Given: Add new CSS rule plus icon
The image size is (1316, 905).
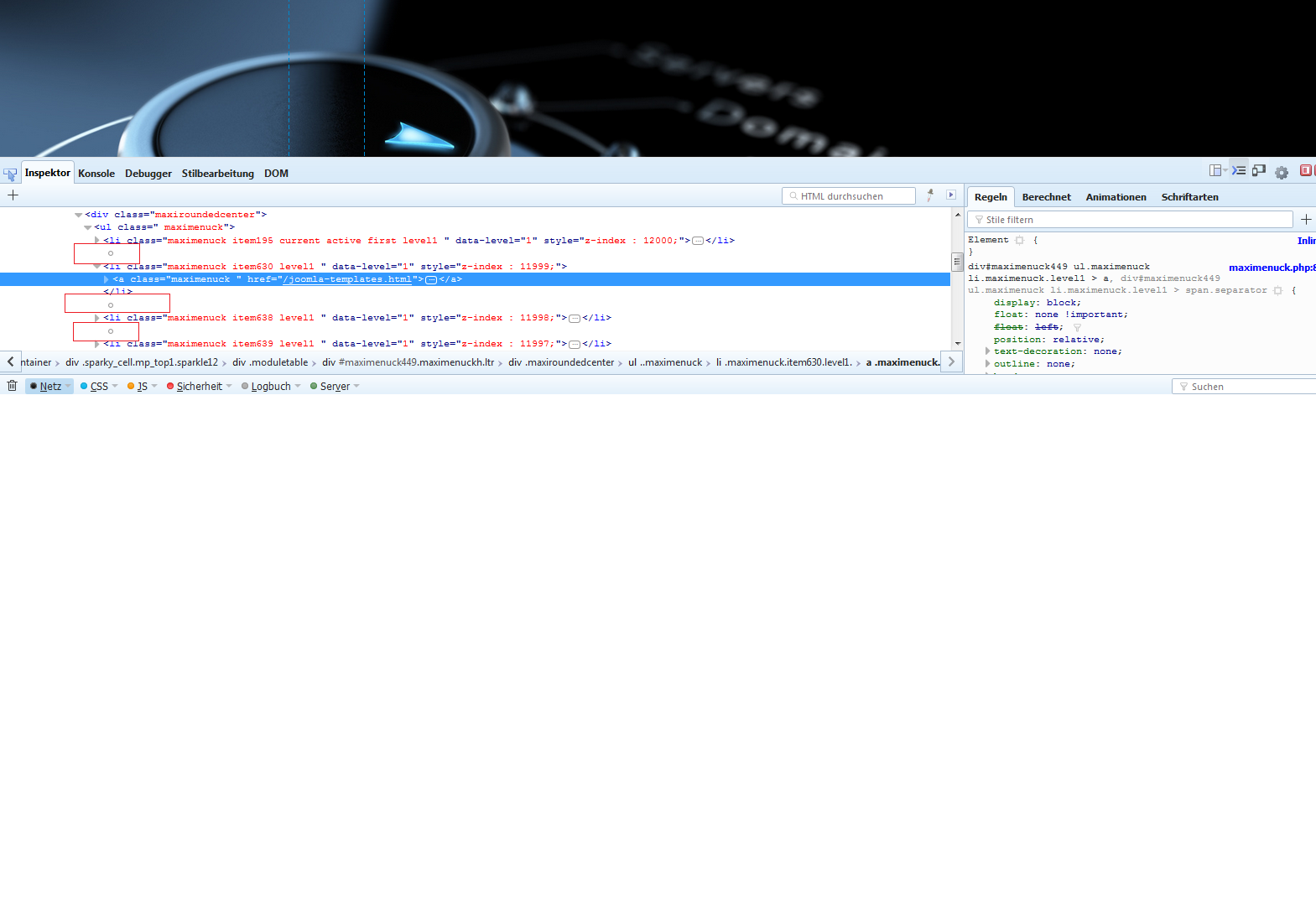Looking at the screenshot, I should 1306,219.
